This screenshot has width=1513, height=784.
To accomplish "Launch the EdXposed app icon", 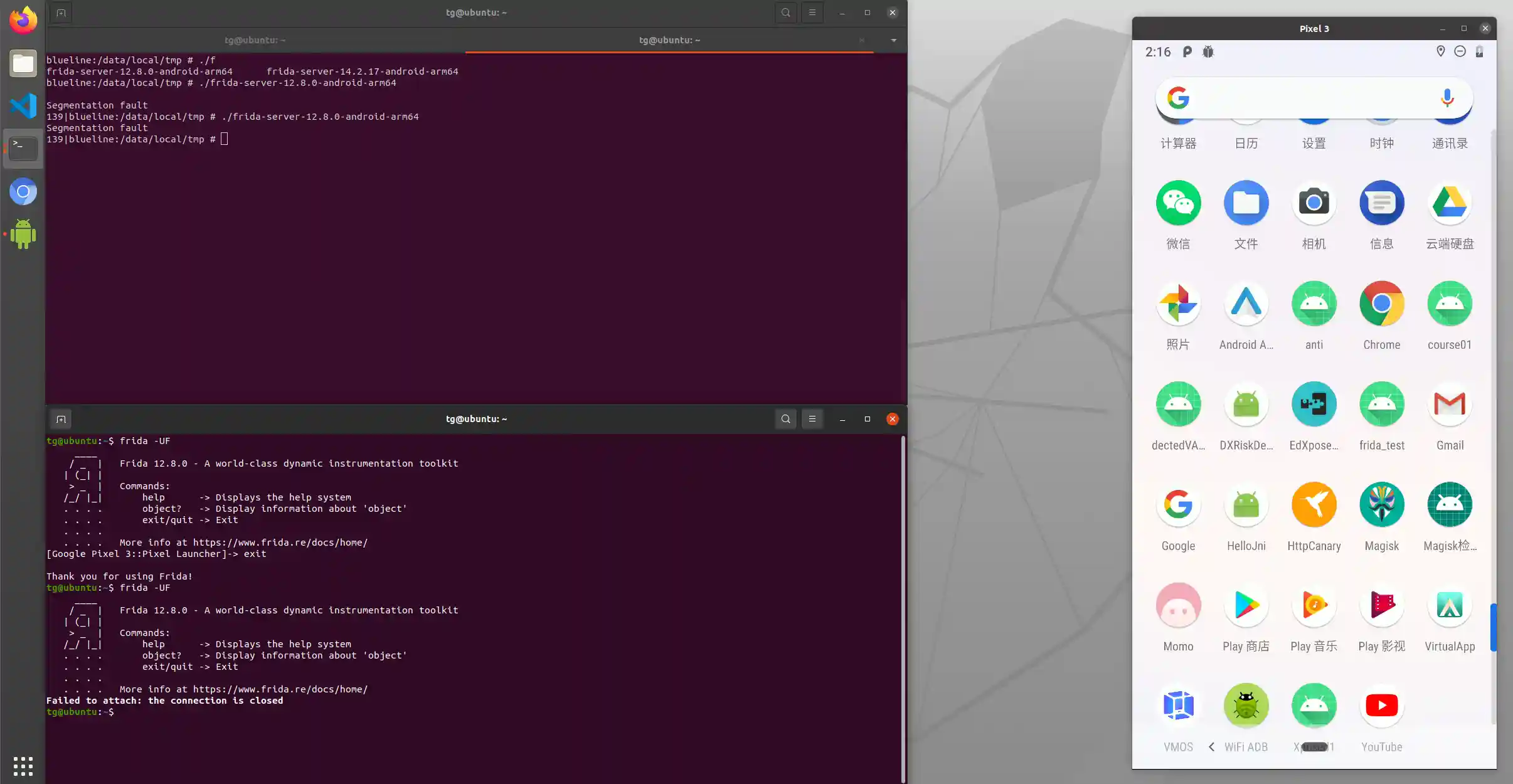I will (x=1314, y=405).
